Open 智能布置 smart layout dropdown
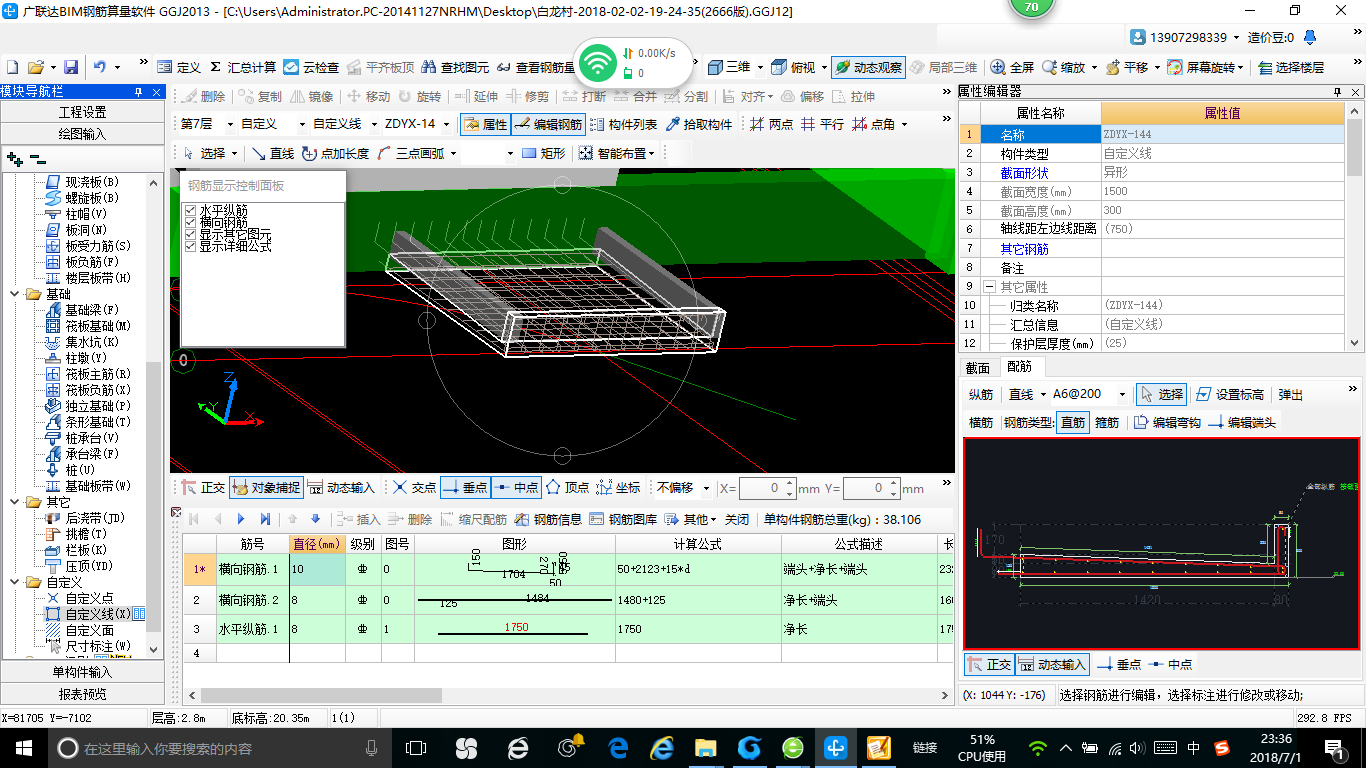 click(618, 153)
